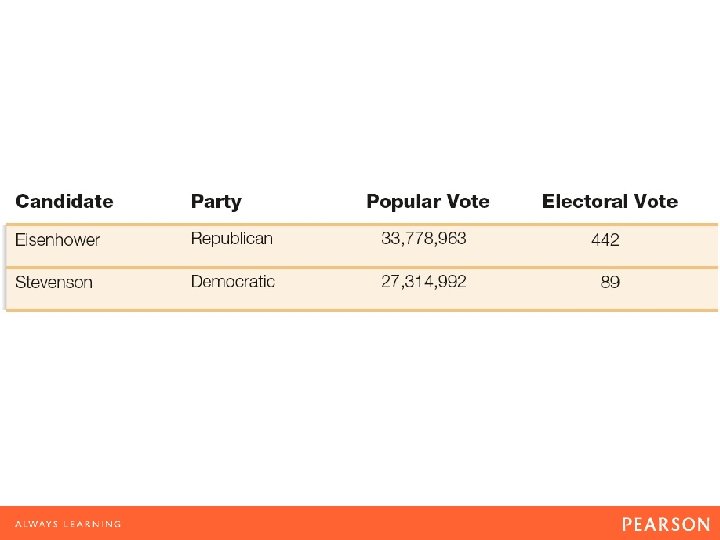Click the Popular Vote column header
The height and width of the screenshot is (540, 720).
pyautogui.click(x=428, y=201)
